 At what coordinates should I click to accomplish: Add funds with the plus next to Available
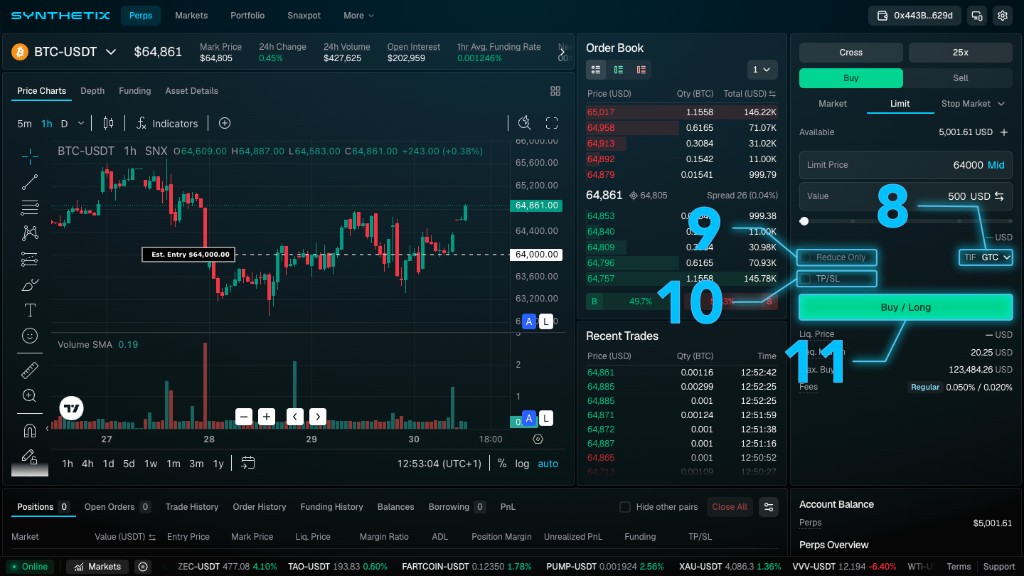pyautogui.click(x=1004, y=132)
